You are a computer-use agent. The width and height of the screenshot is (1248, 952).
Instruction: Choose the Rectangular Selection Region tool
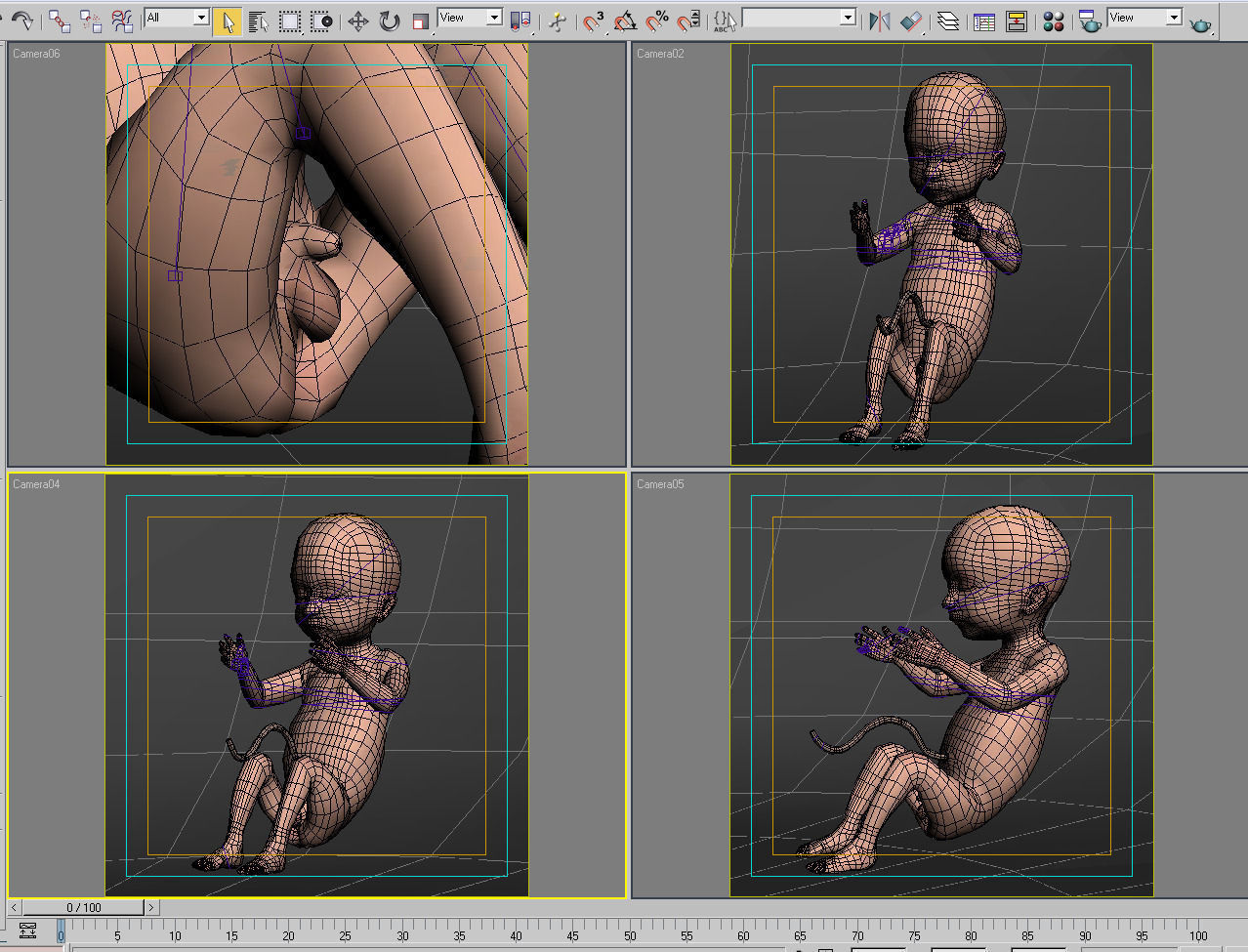290,21
